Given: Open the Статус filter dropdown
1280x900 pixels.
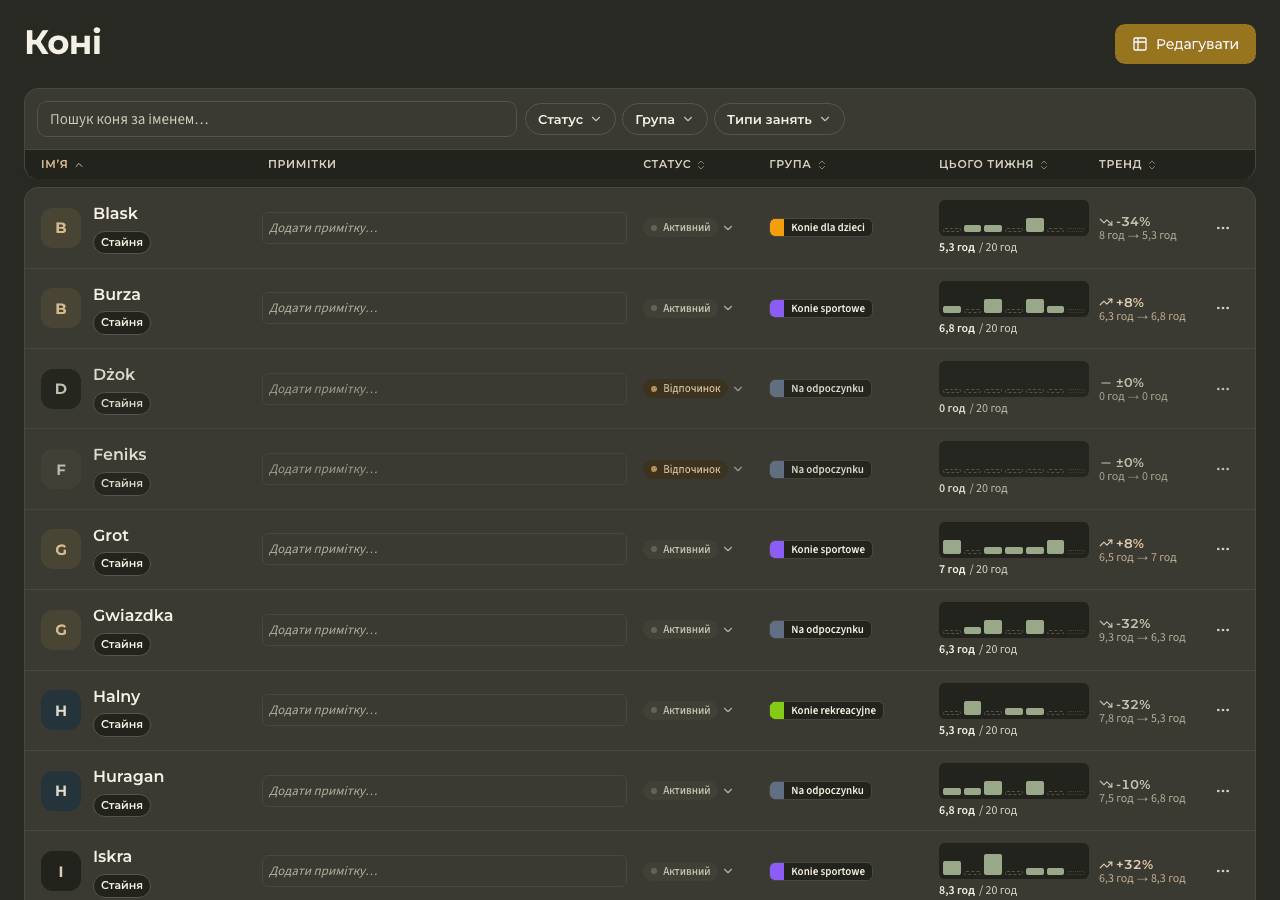Looking at the screenshot, I should click(x=570, y=119).
